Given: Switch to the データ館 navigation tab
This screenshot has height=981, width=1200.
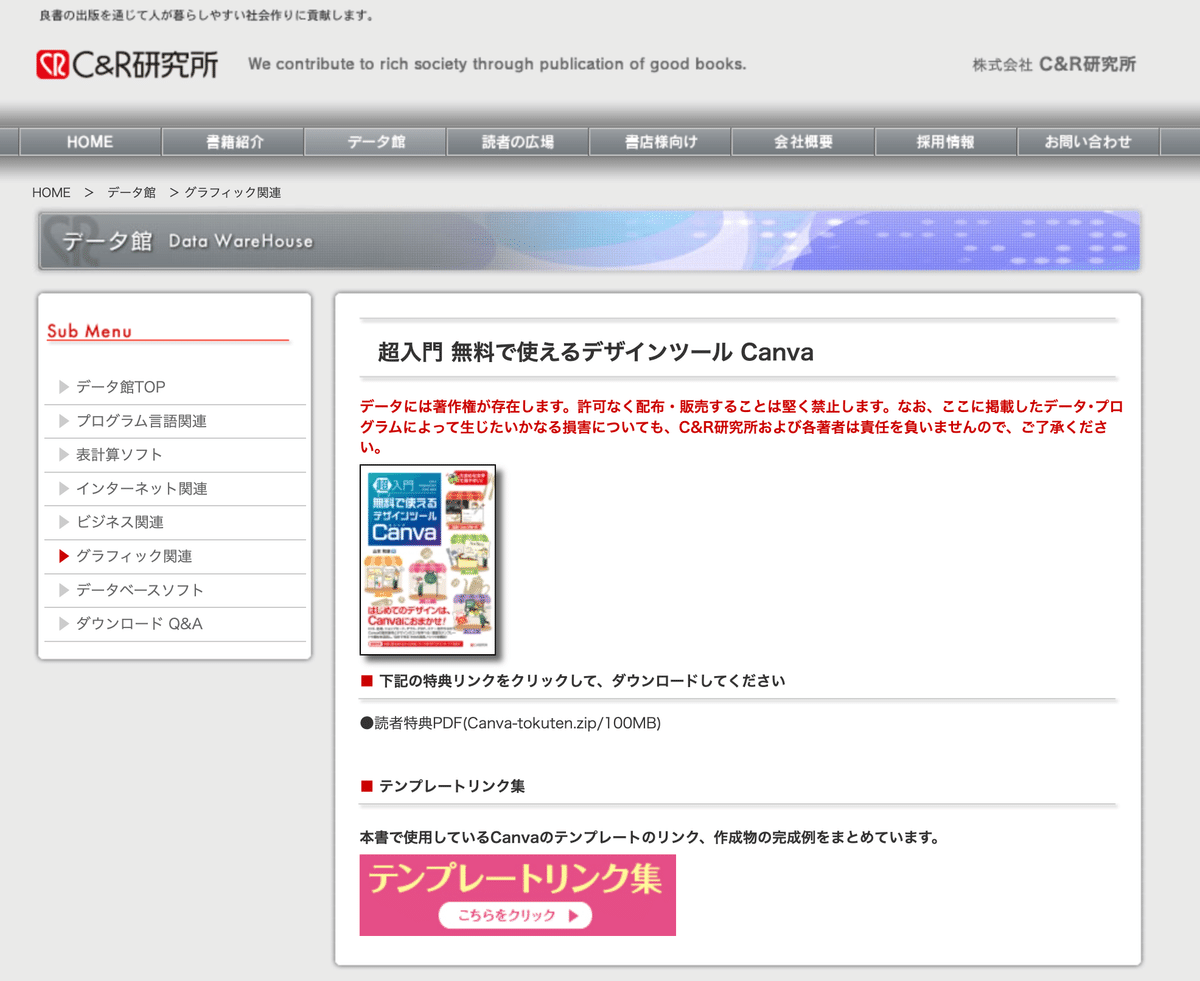Looking at the screenshot, I should pos(375,141).
